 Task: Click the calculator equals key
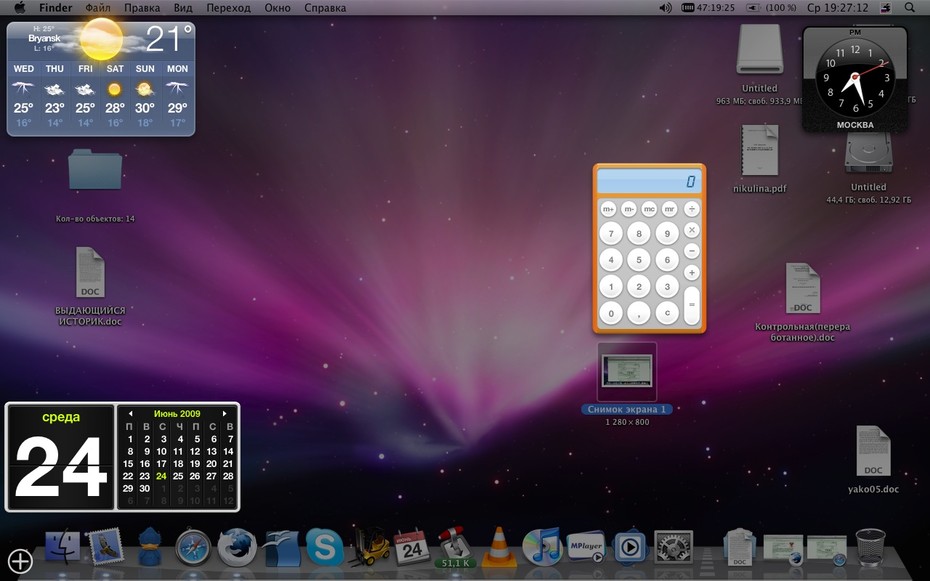click(x=692, y=305)
